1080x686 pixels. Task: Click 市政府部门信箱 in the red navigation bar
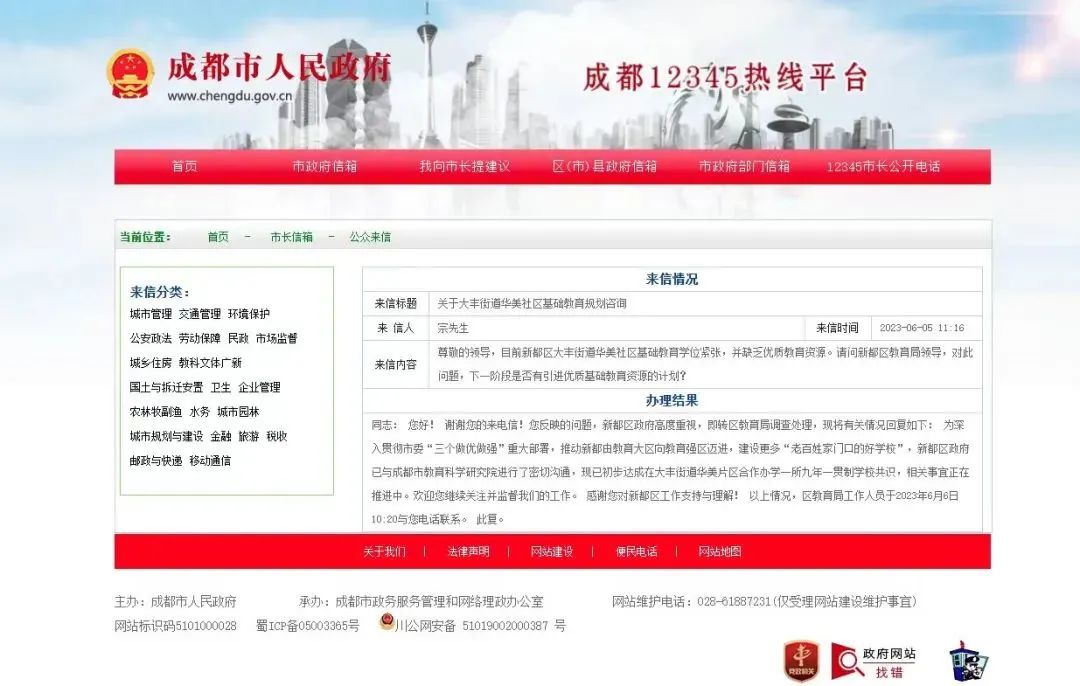point(746,167)
